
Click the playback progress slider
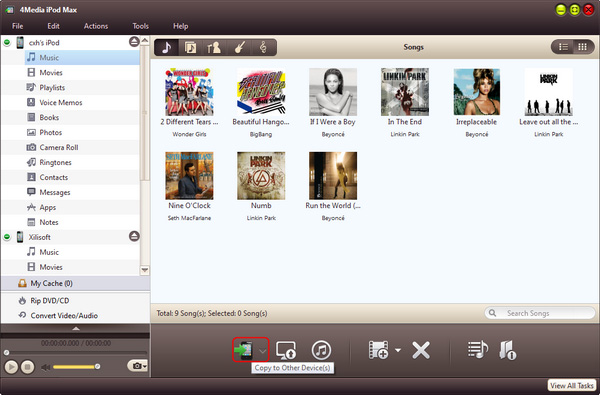(x=75, y=353)
